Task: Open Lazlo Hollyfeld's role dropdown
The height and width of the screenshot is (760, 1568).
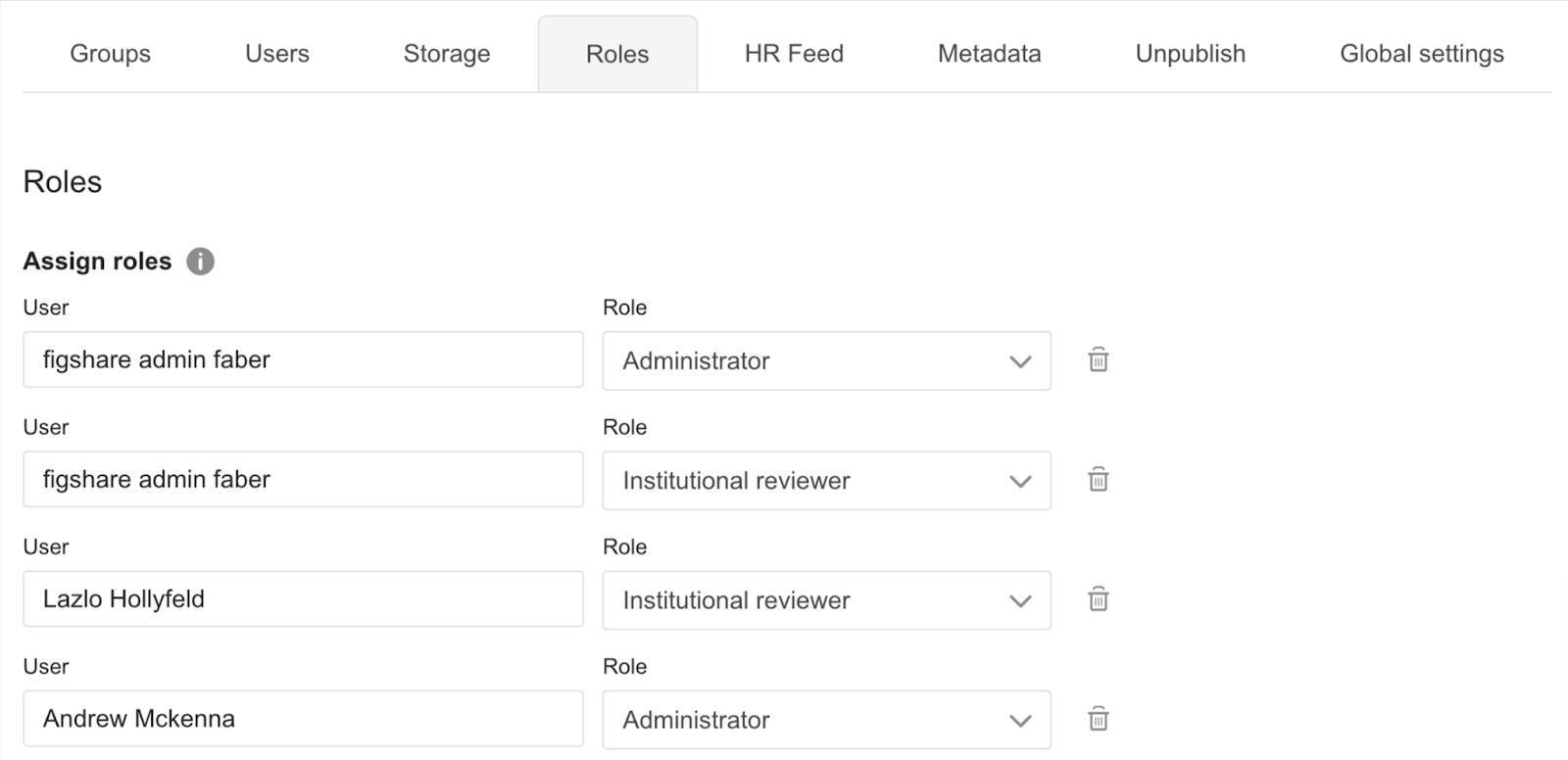Action: pyautogui.click(x=826, y=599)
